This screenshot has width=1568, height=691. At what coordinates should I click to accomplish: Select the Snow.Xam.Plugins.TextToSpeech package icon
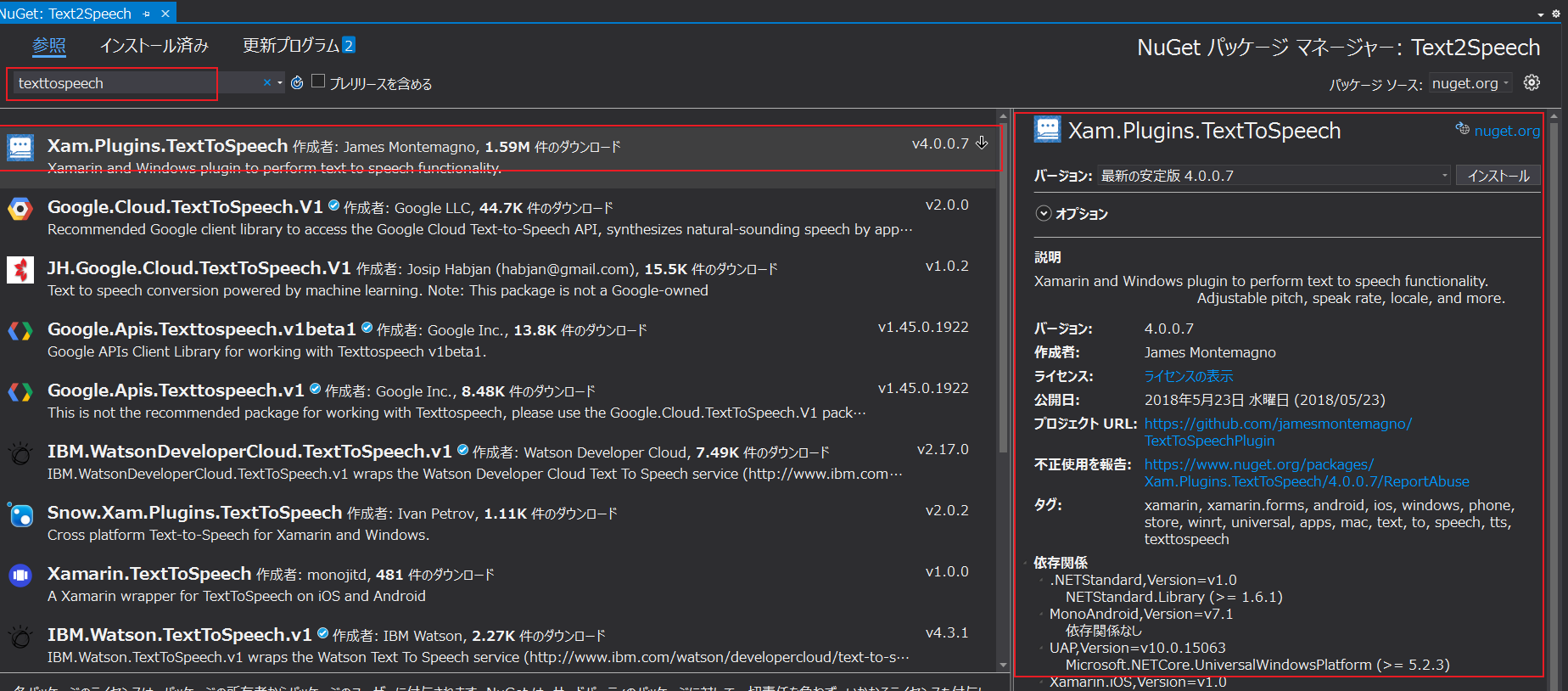click(20, 514)
